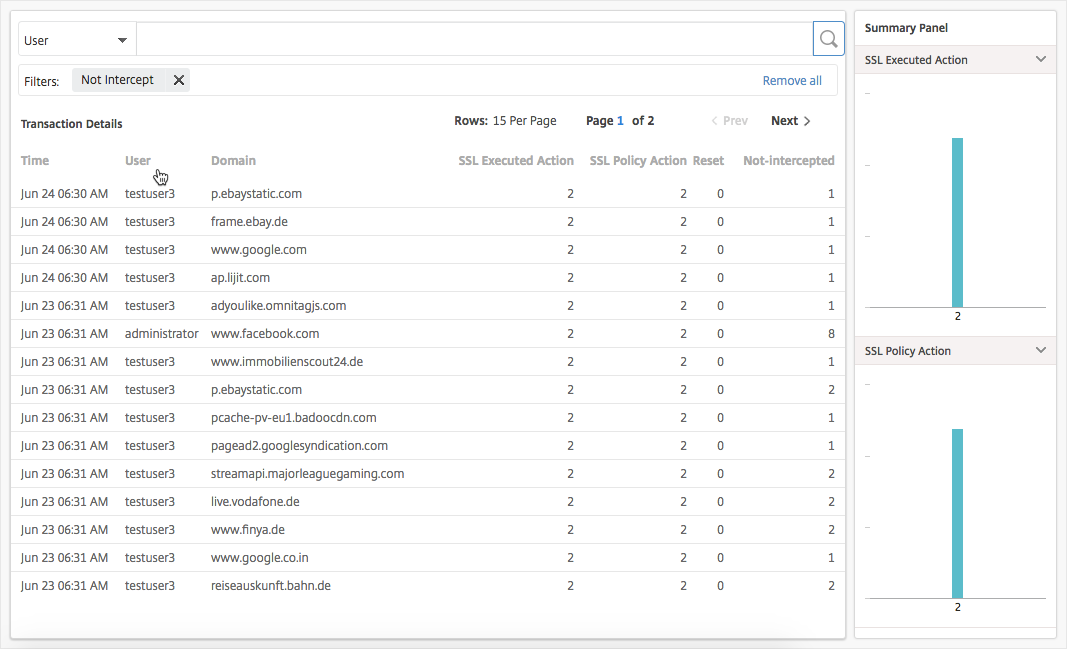Click inside the search text field
The image size is (1067, 649).
pos(474,40)
